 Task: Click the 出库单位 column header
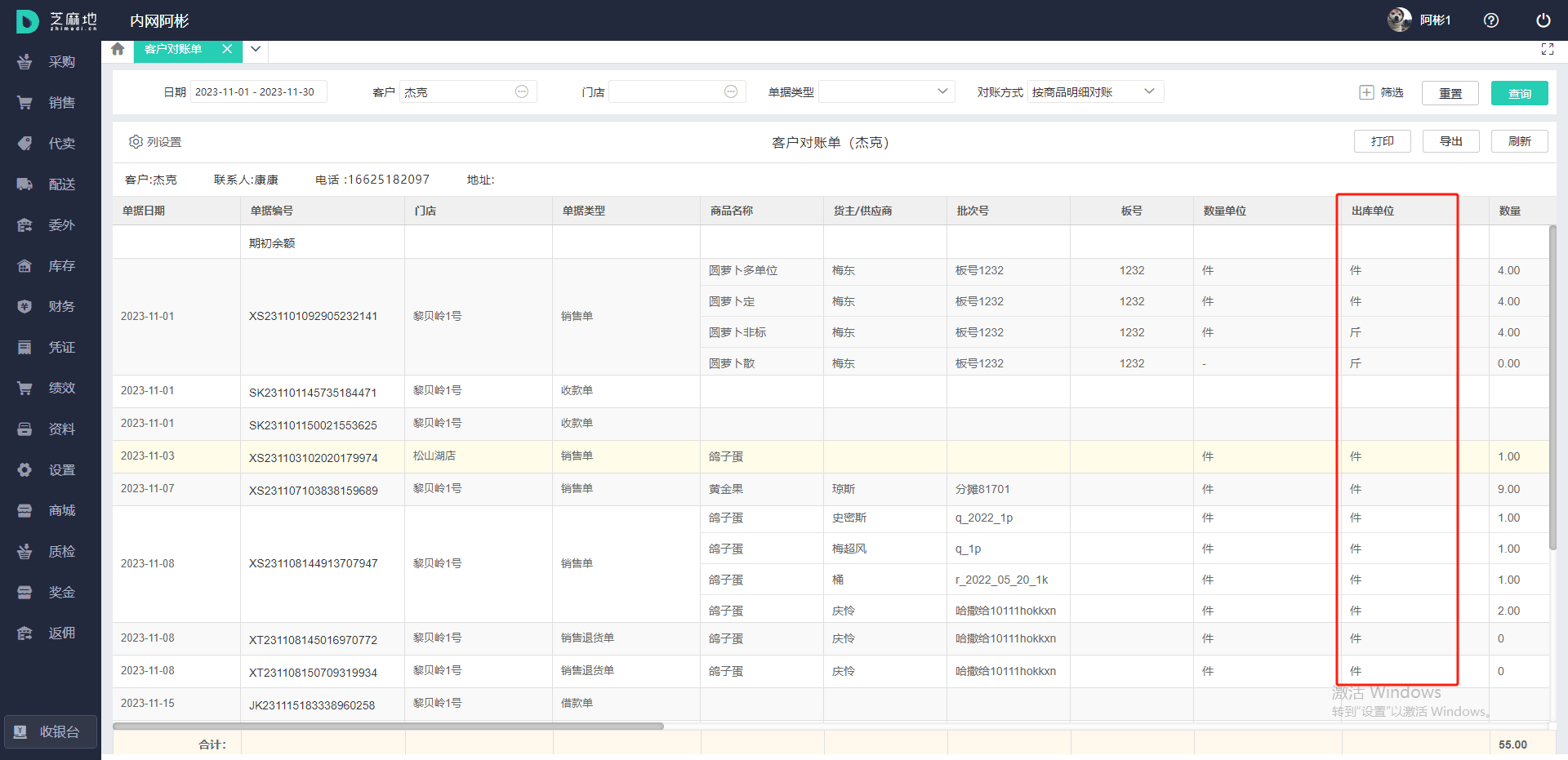1415,211
